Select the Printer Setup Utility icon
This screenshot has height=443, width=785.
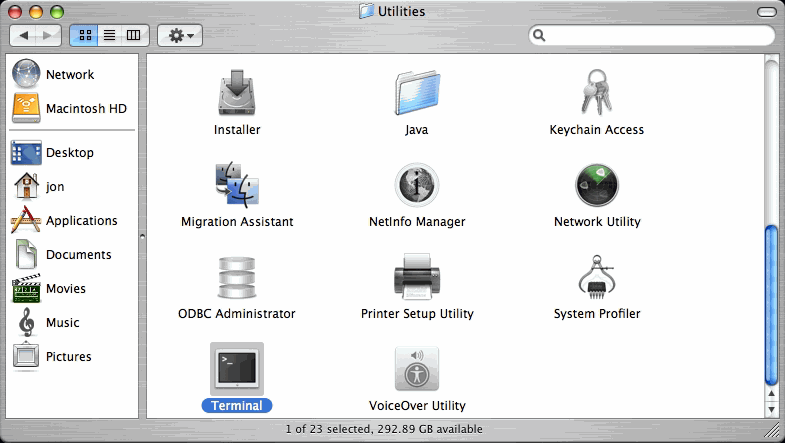pyautogui.click(x=417, y=276)
